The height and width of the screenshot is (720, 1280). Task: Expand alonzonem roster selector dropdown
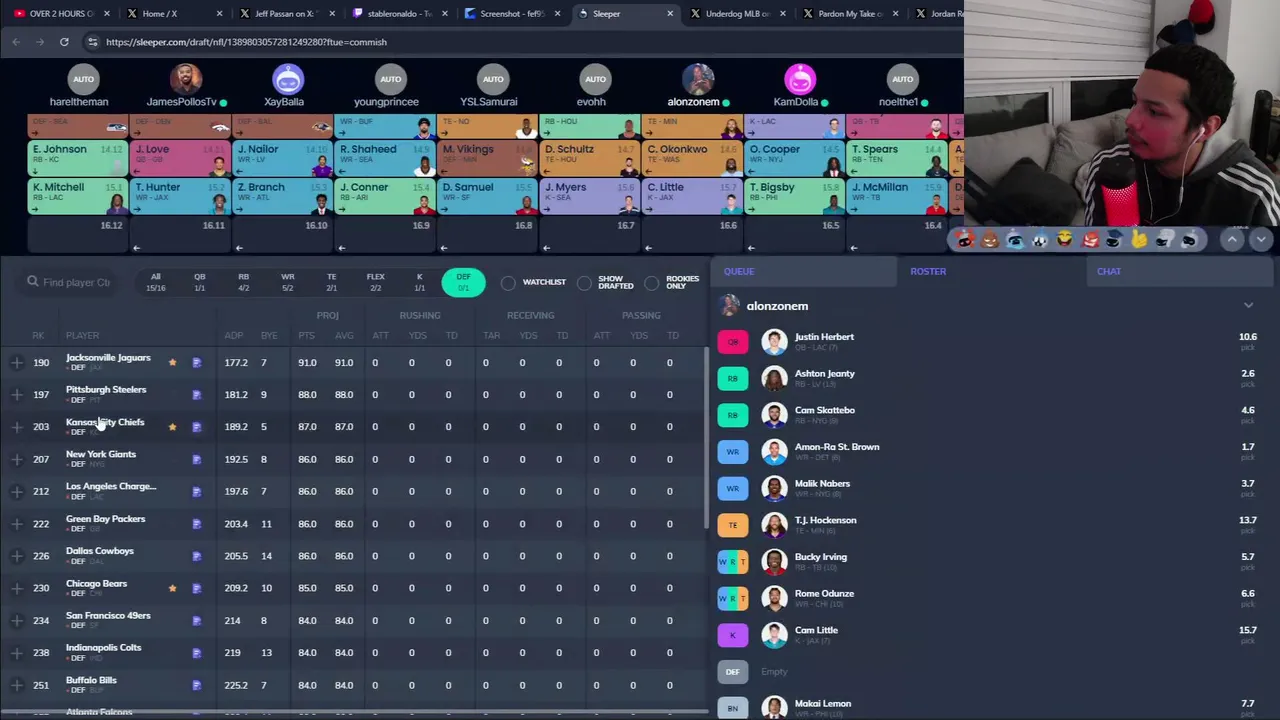(x=1248, y=306)
